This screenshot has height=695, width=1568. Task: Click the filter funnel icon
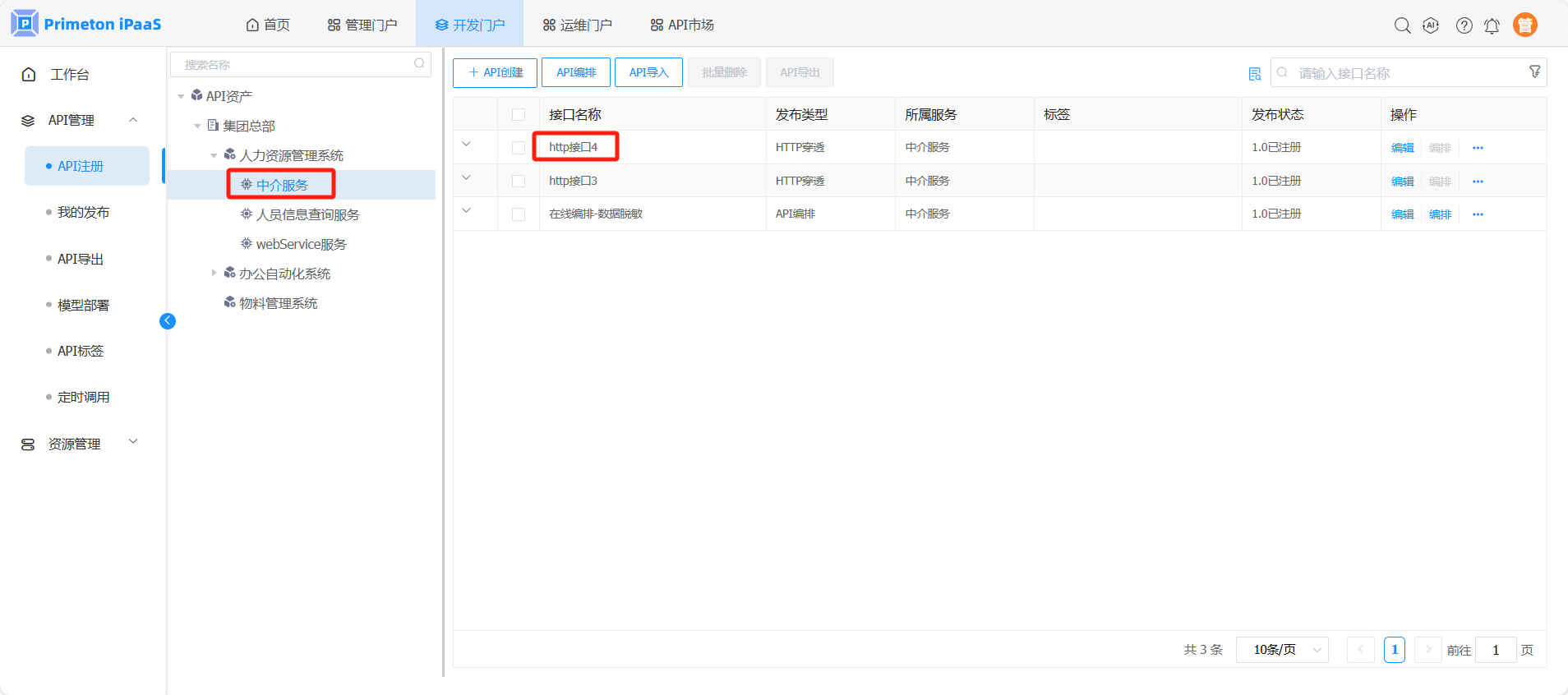(1534, 72)
